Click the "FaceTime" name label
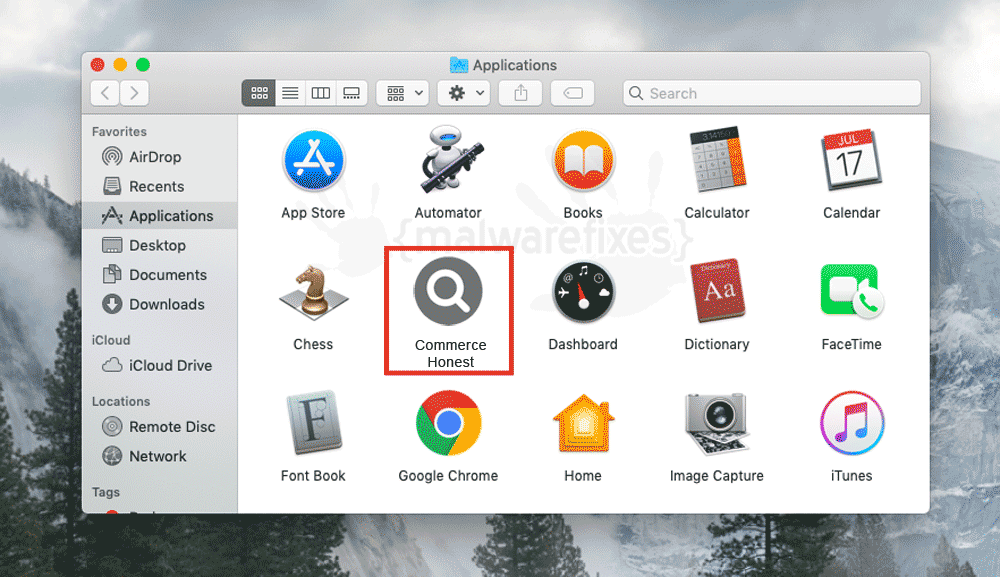1000x577 pixels. tap(851, 344)
